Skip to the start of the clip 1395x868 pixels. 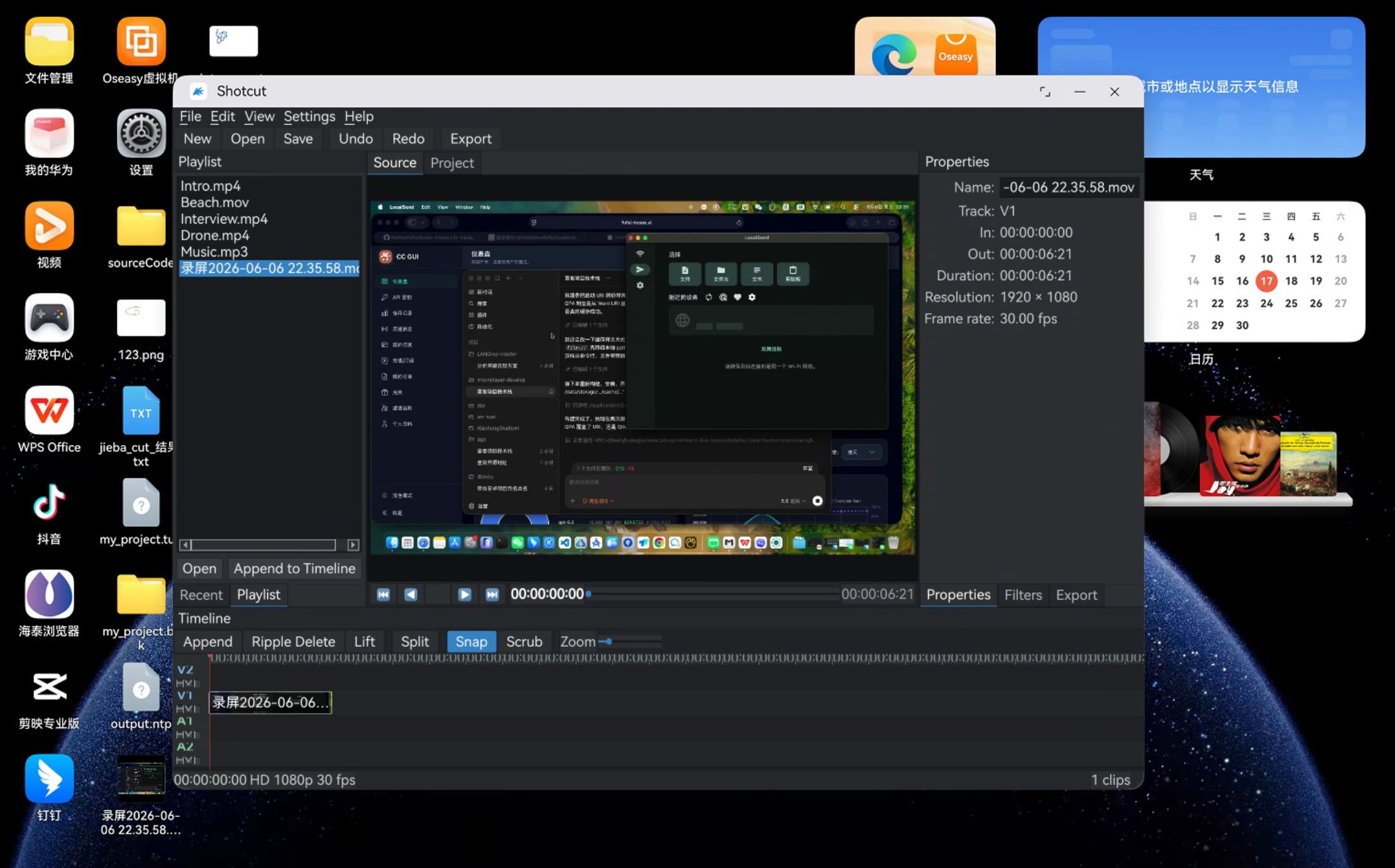point(383,594)
